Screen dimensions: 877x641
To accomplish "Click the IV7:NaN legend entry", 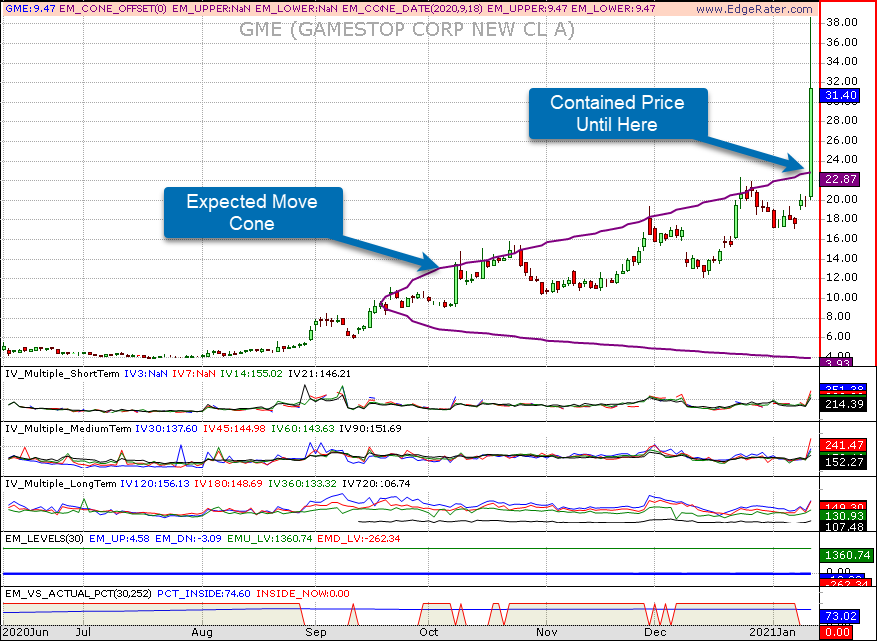I will coord(194,374).
